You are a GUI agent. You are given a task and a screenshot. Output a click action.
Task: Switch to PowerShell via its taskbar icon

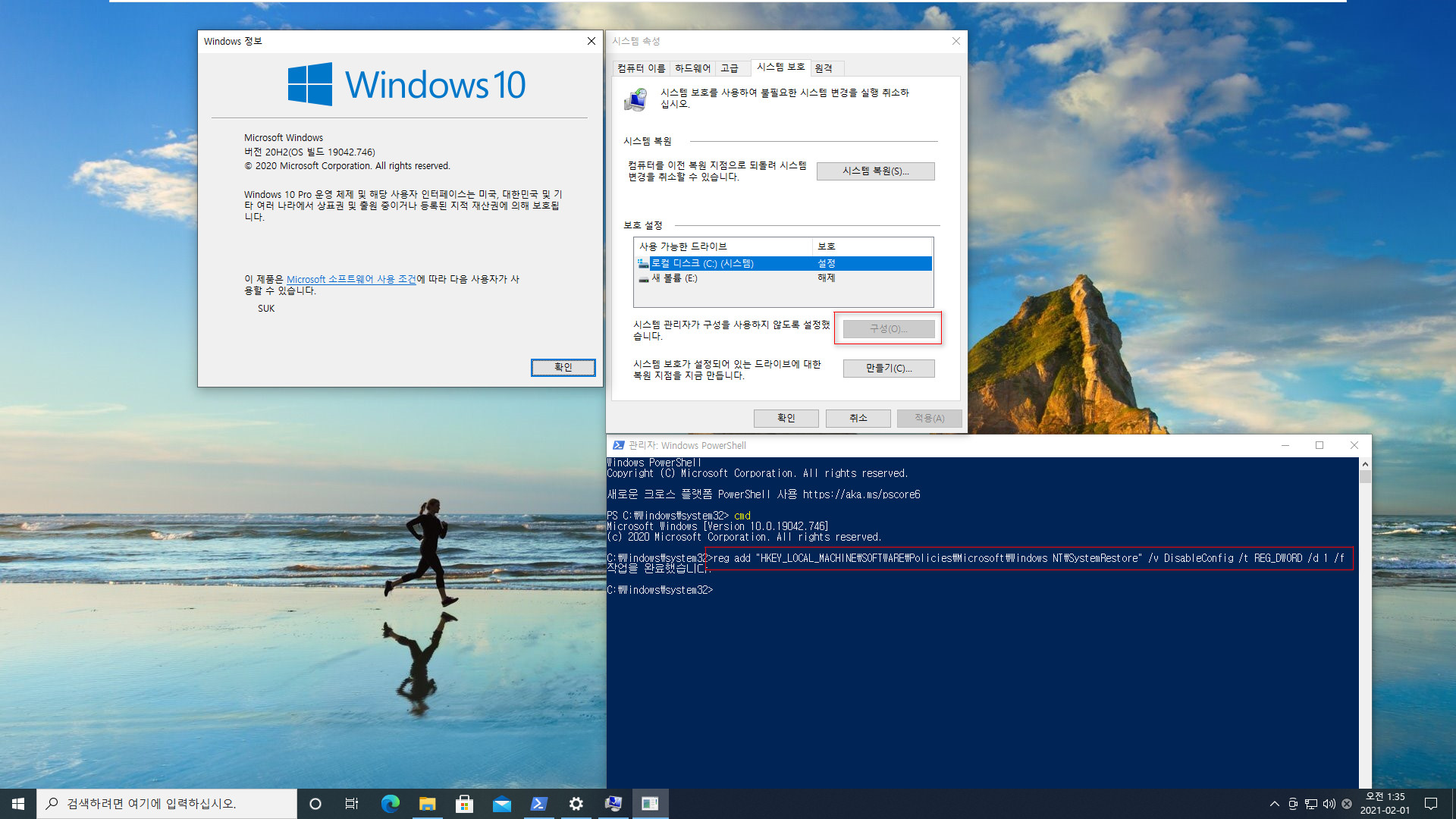point(538,804)
